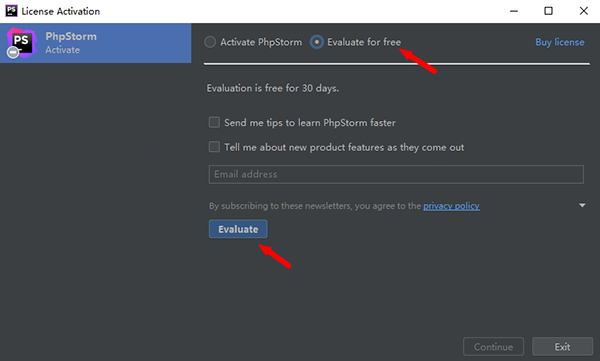The height and width of the screenshot is (361, 600).
Task: Enable Send me tips to learn PhpStorm
Action: pyautogui.click(x=214, y=123)
